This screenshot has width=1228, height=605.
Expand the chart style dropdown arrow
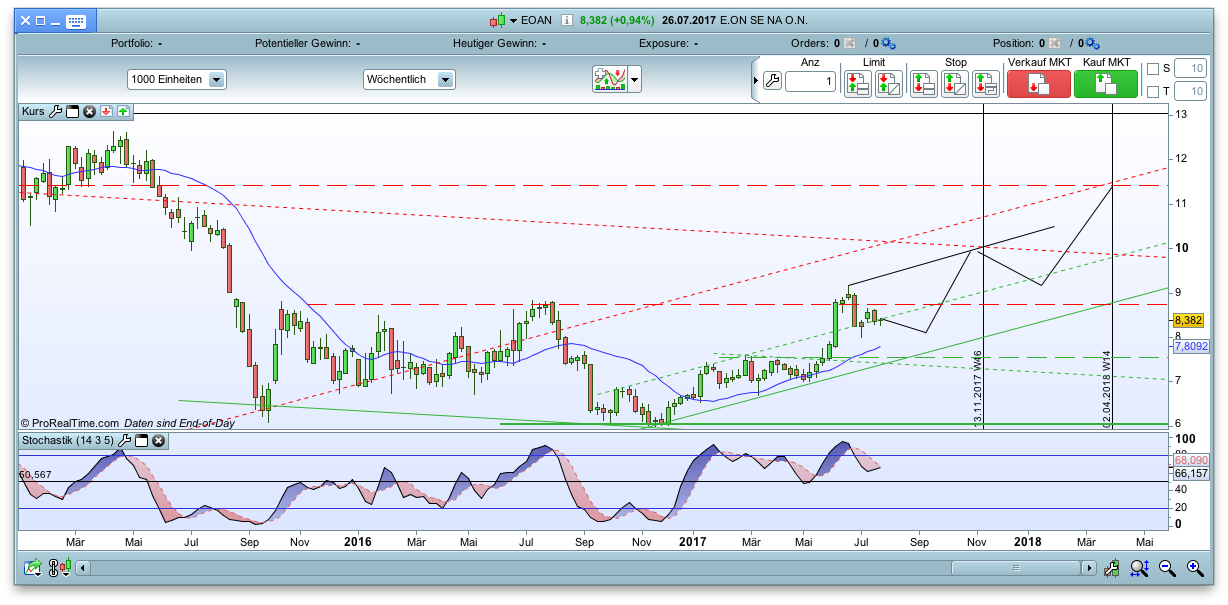(634, 79)
